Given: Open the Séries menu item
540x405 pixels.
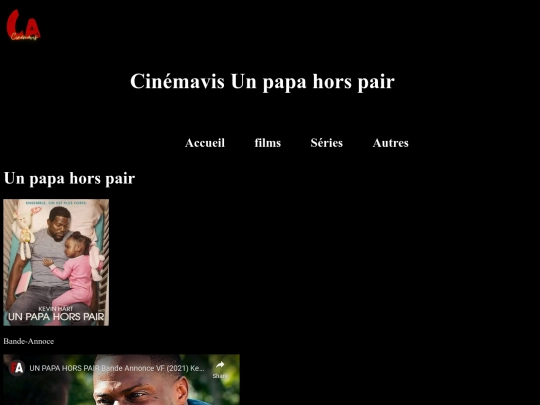Looking at the screenshot, I should (326, 143).
